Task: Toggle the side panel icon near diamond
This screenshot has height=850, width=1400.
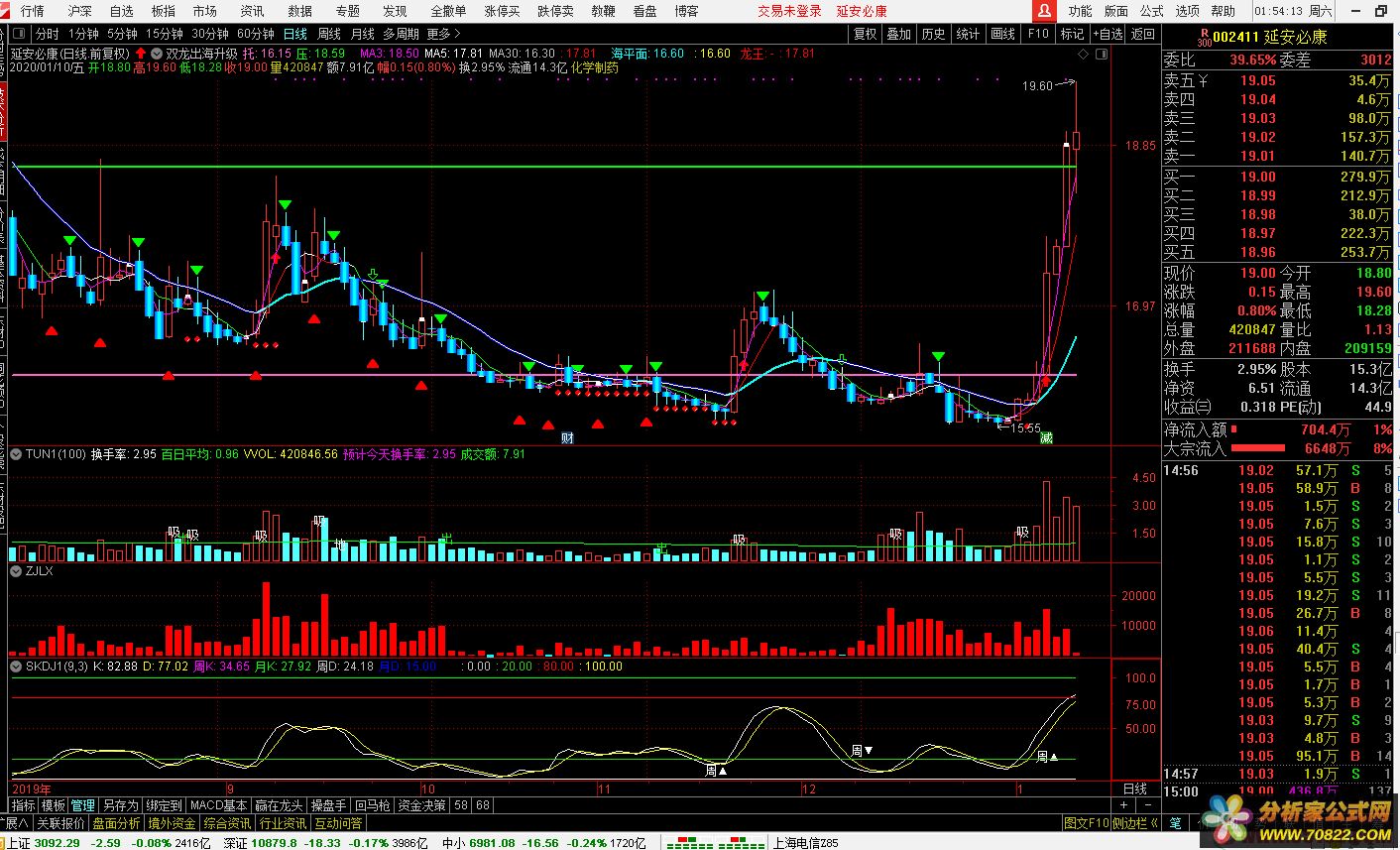Action: pos(1102,55)
